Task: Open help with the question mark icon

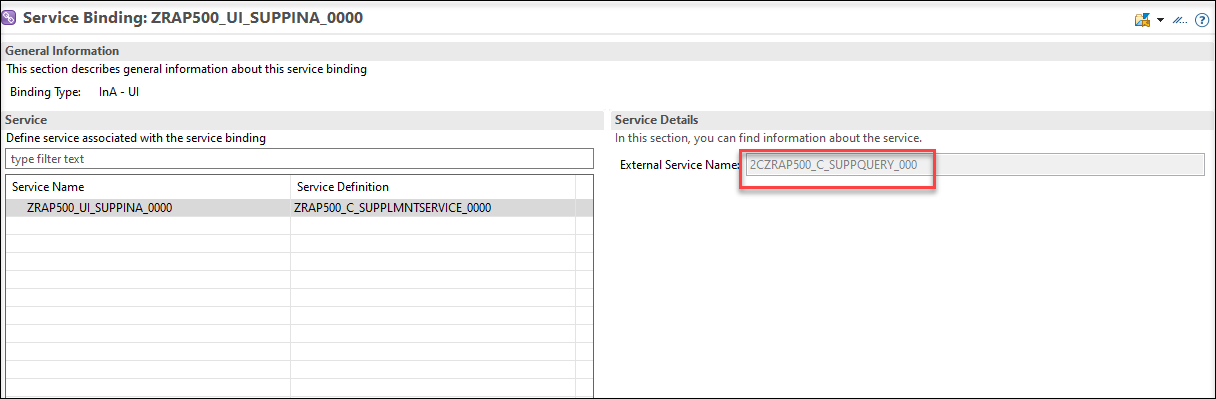Action: pyautogui.click(x=1202, y=19)
